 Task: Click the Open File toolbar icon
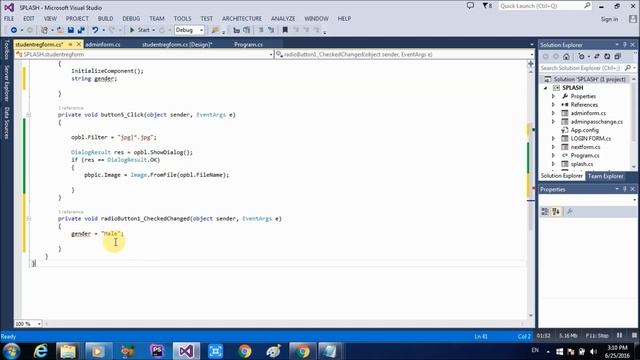(x=60, y=30)
